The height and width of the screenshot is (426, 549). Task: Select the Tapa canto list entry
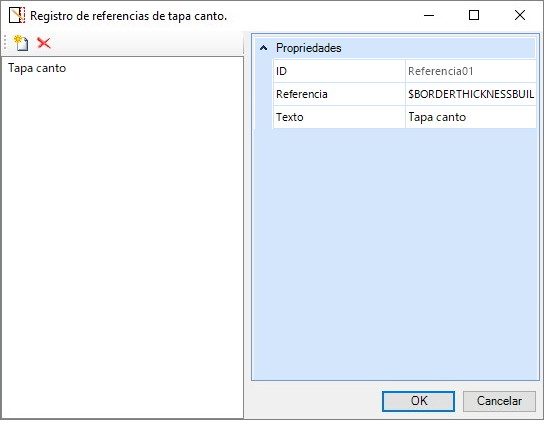tap(37, 68)
